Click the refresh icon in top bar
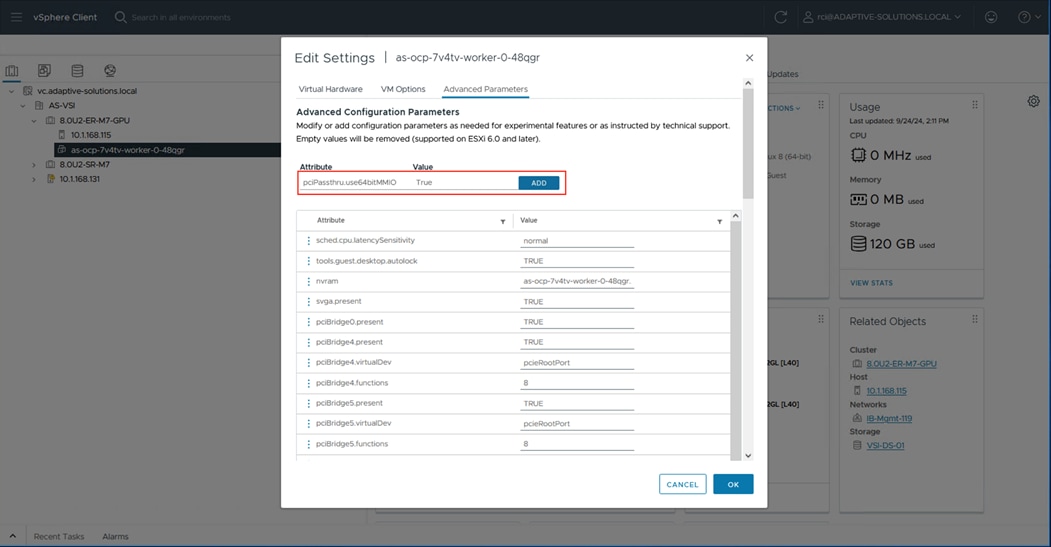Viewport: 1051px width, 547px height. (x=781, y=17)
